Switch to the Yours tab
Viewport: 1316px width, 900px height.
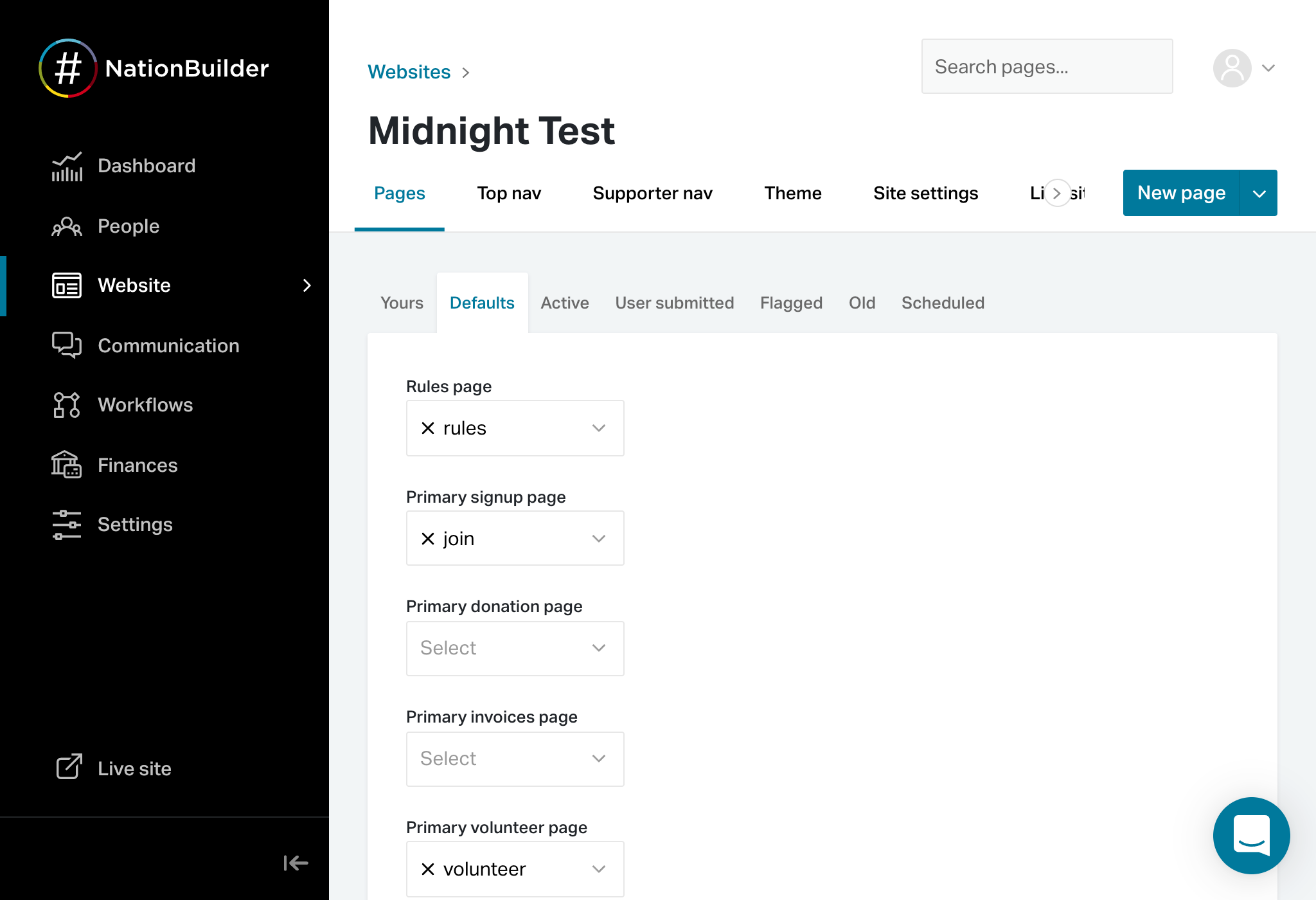click(401, 302)
